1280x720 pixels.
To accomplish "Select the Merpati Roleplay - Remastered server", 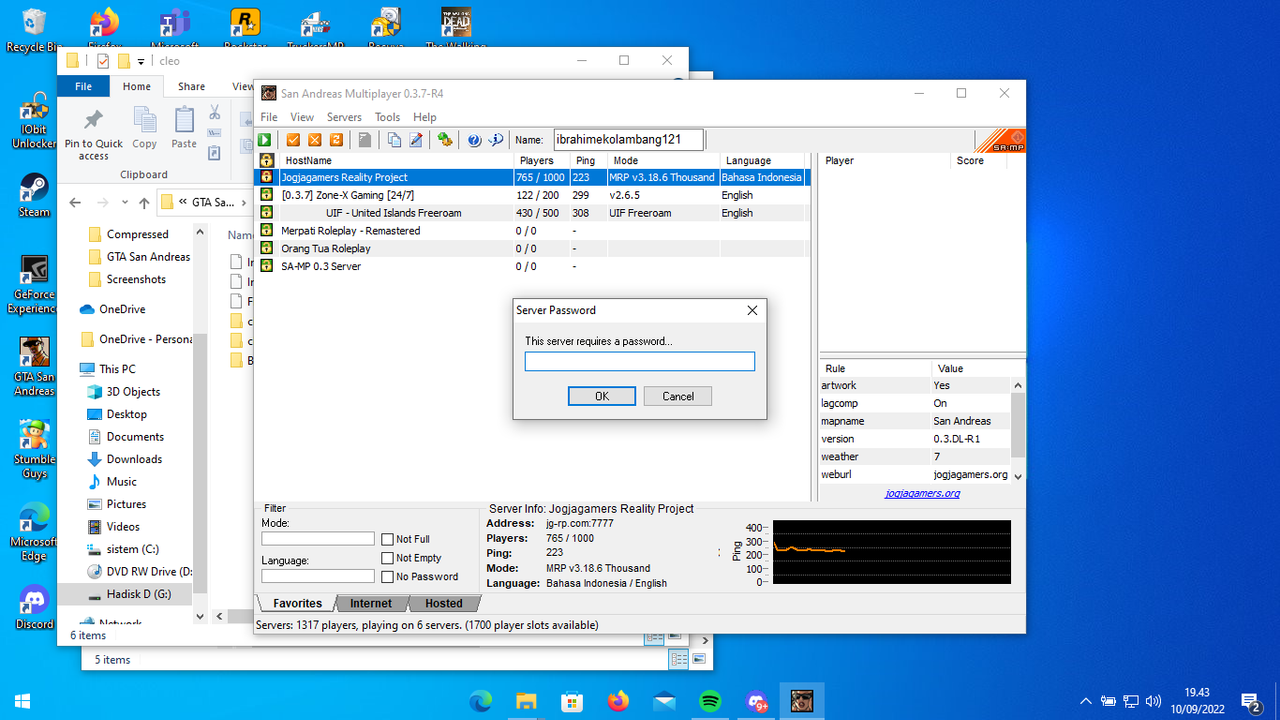I will click(531, 231).
